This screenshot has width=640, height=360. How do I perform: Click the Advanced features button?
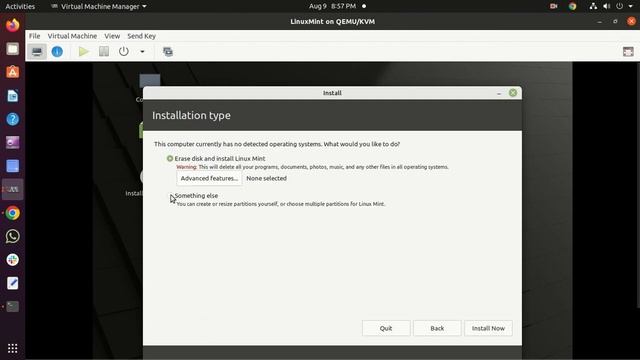[209, 178]
